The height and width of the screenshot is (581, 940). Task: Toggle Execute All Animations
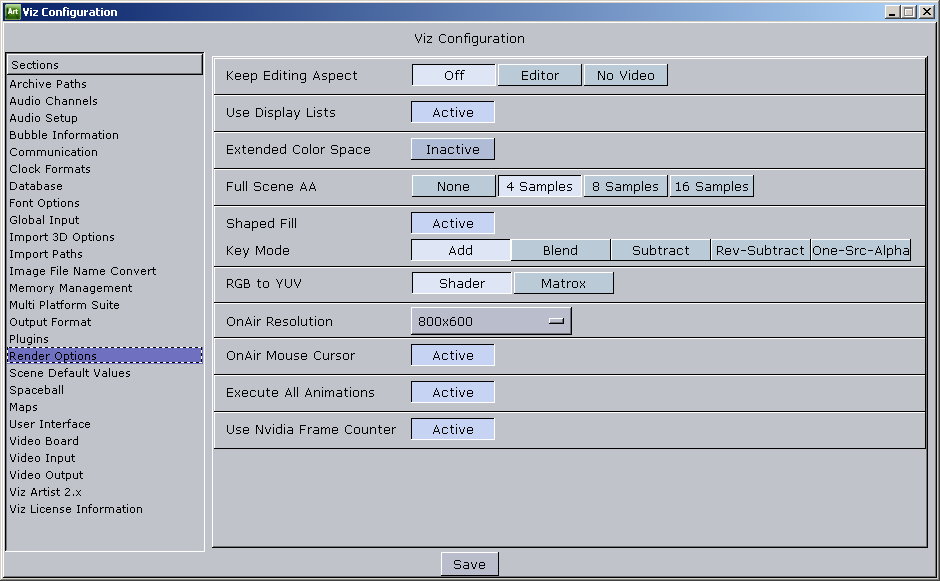pyautogui.click(x=452, y=392)
